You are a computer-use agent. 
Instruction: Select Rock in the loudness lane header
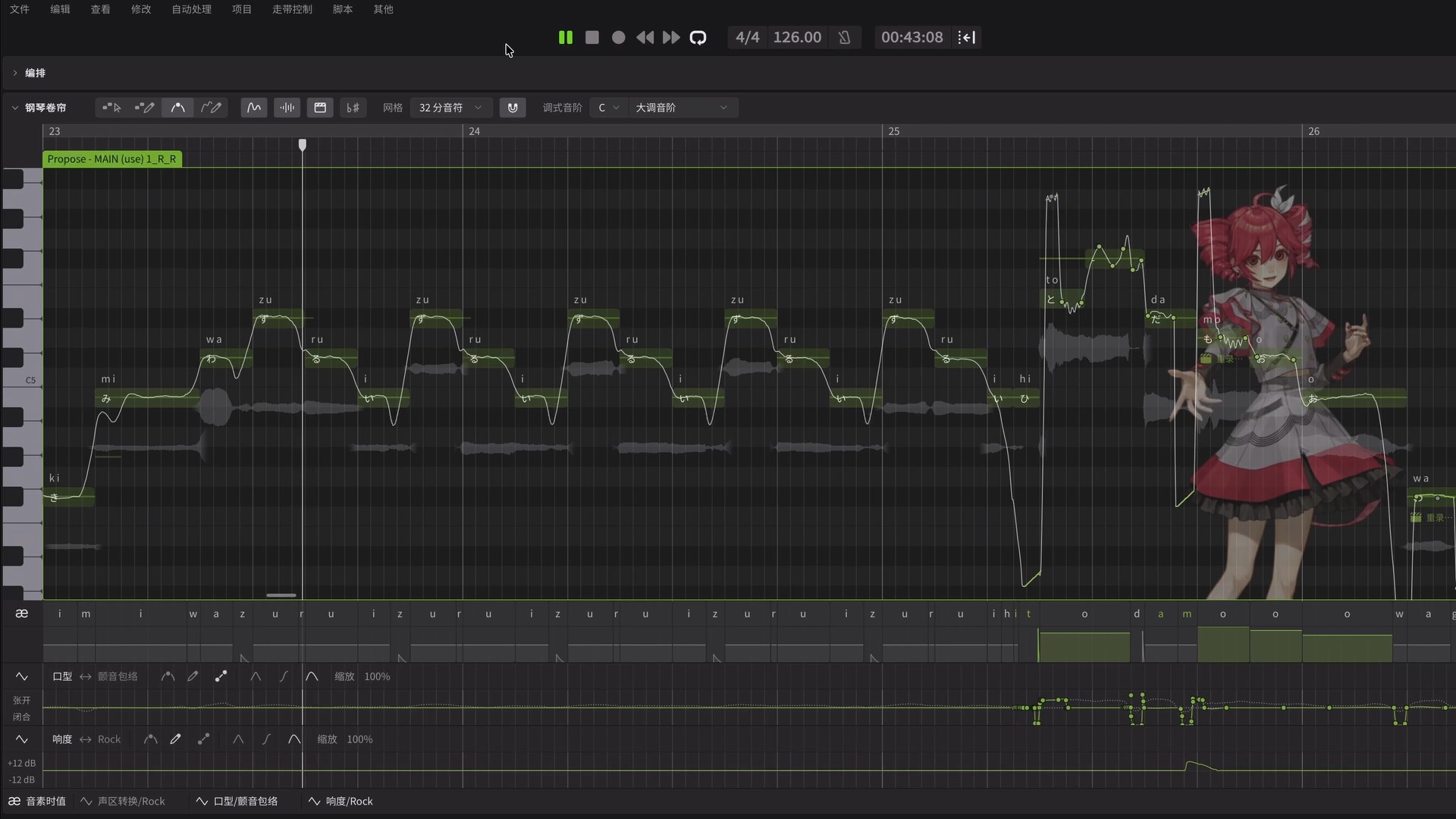[109, 739]
